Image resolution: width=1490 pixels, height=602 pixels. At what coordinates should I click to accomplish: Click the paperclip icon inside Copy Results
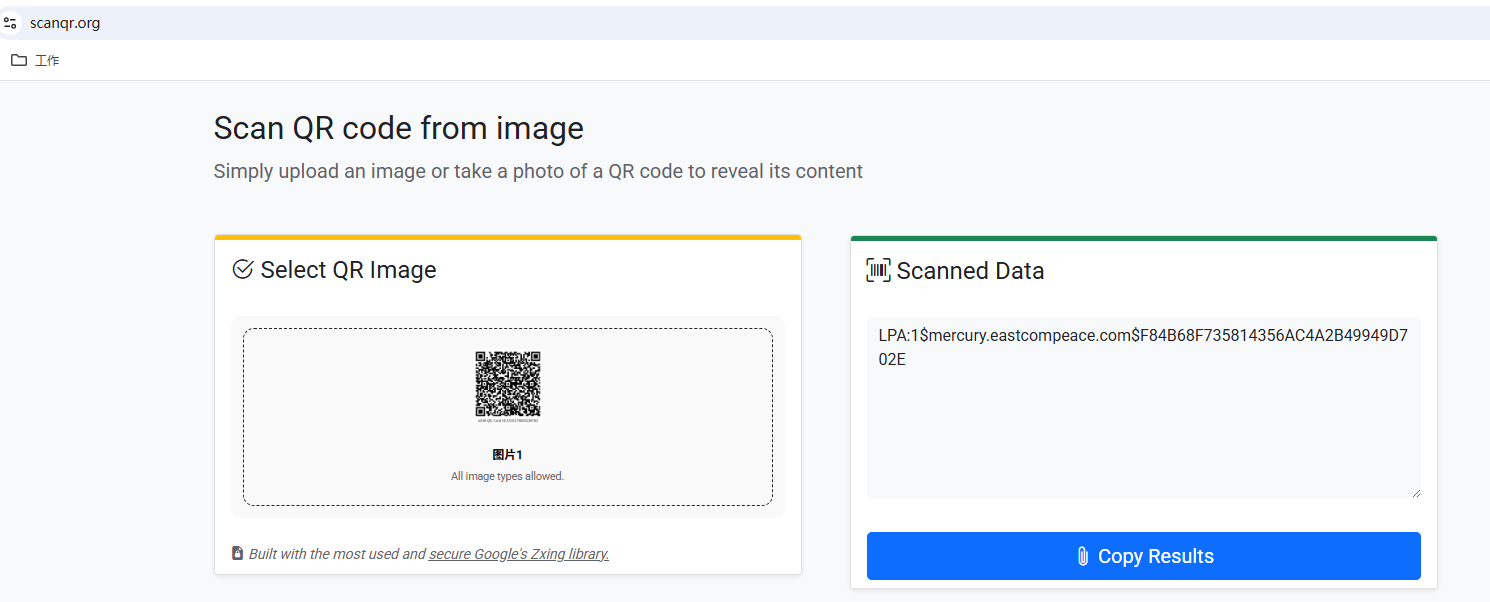(1083, 555)
